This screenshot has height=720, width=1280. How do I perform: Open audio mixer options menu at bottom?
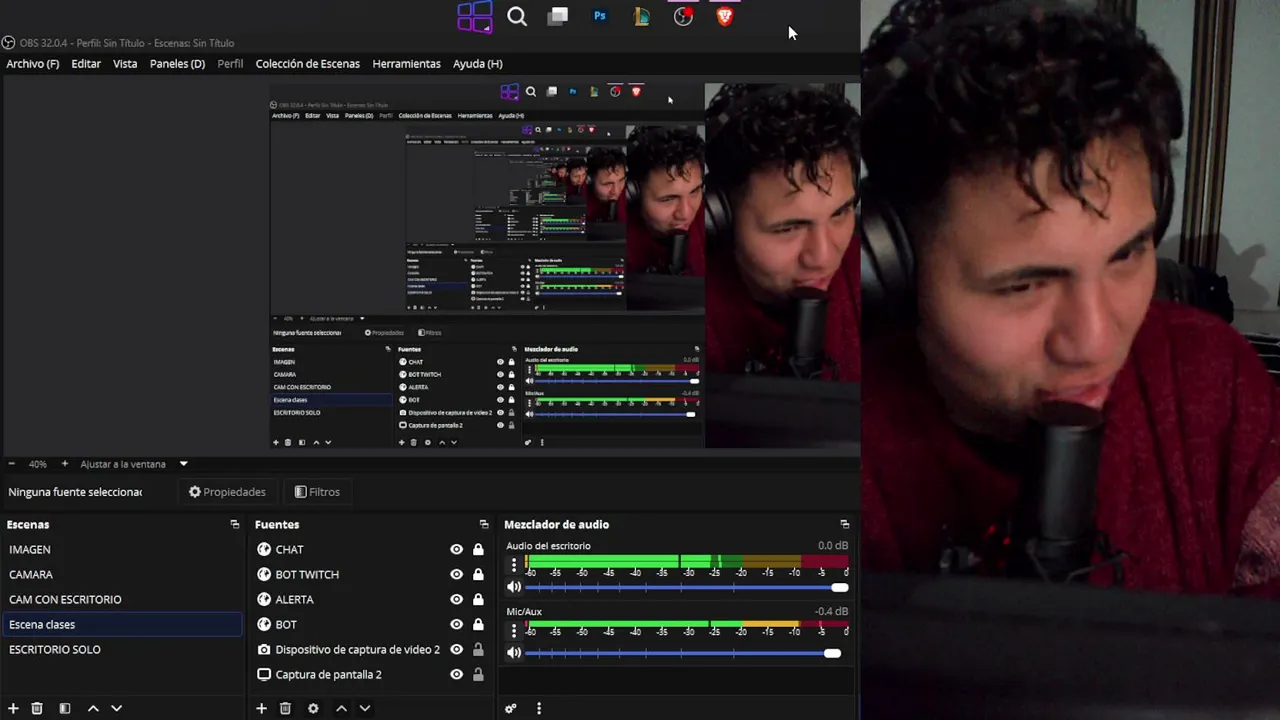tap(538, 708)
